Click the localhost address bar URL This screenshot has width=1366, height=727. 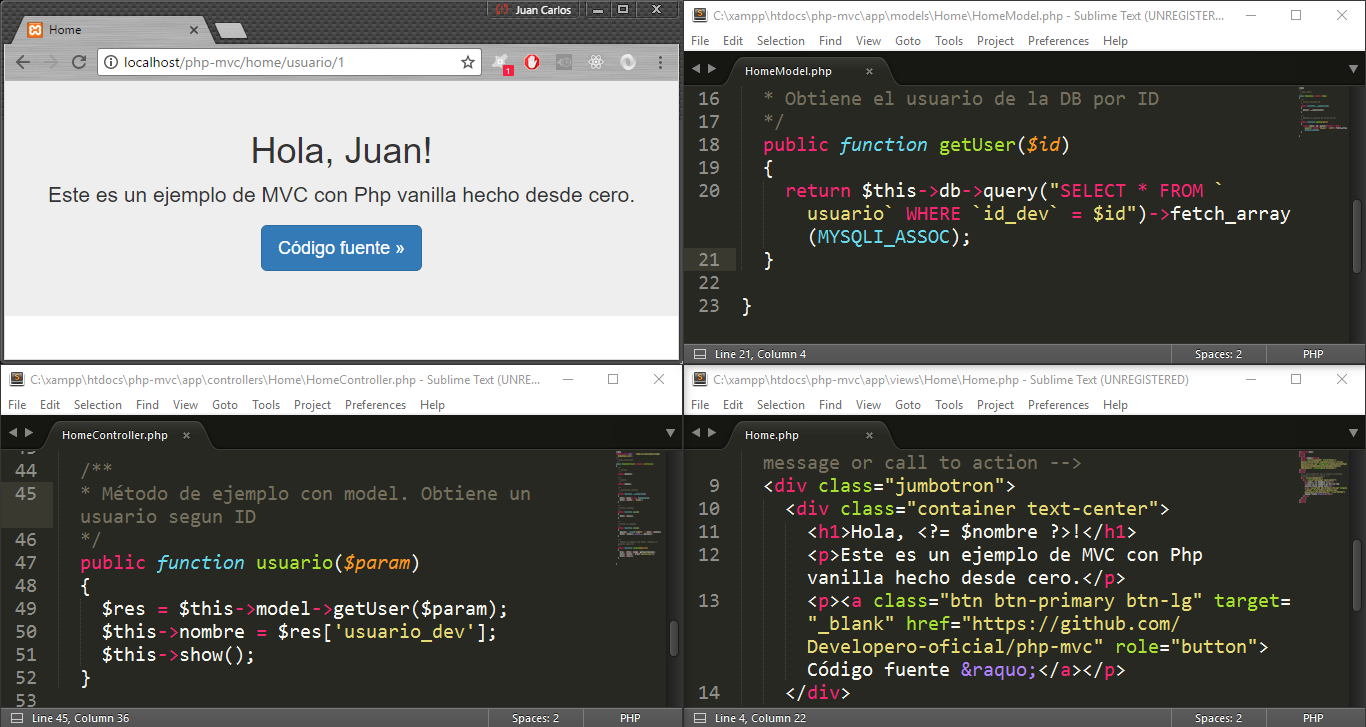pos(234,62)
